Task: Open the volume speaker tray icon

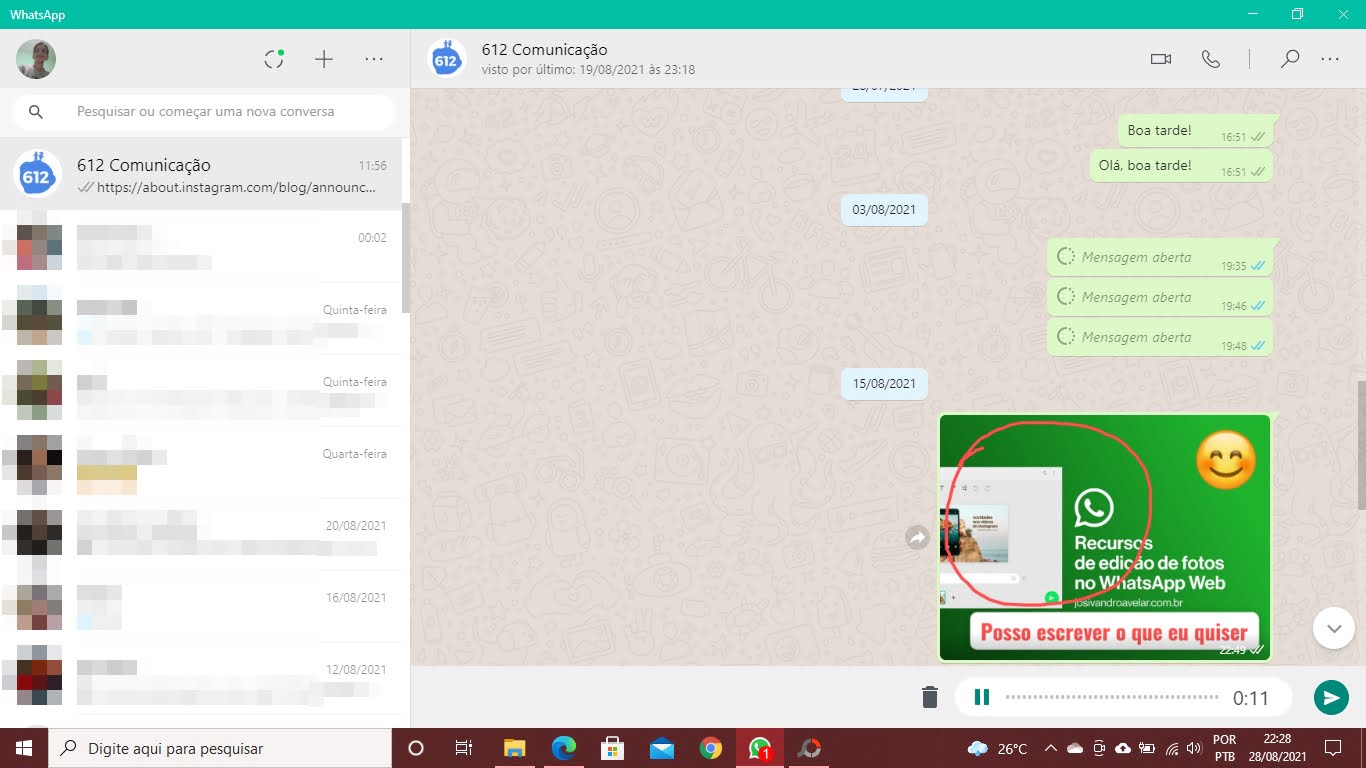Action: click(1193, 748)
